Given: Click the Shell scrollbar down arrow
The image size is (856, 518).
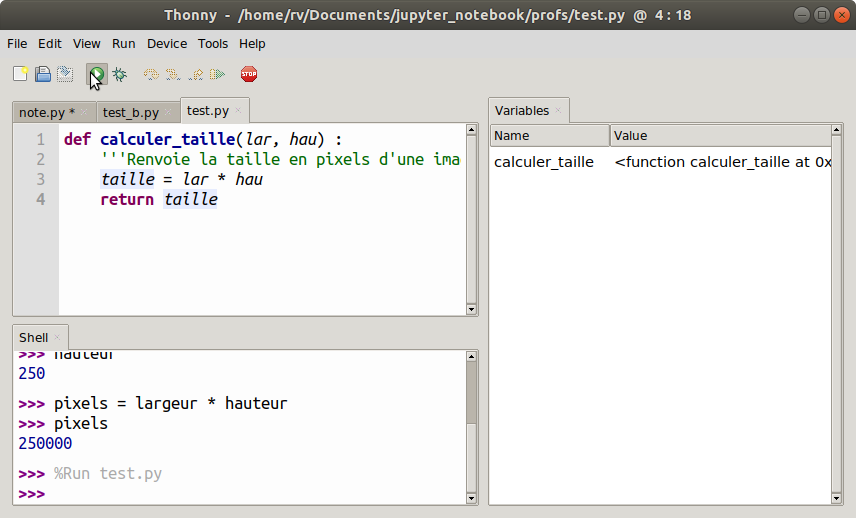Looking at the screenshot, I should click(x=472, y=498).
